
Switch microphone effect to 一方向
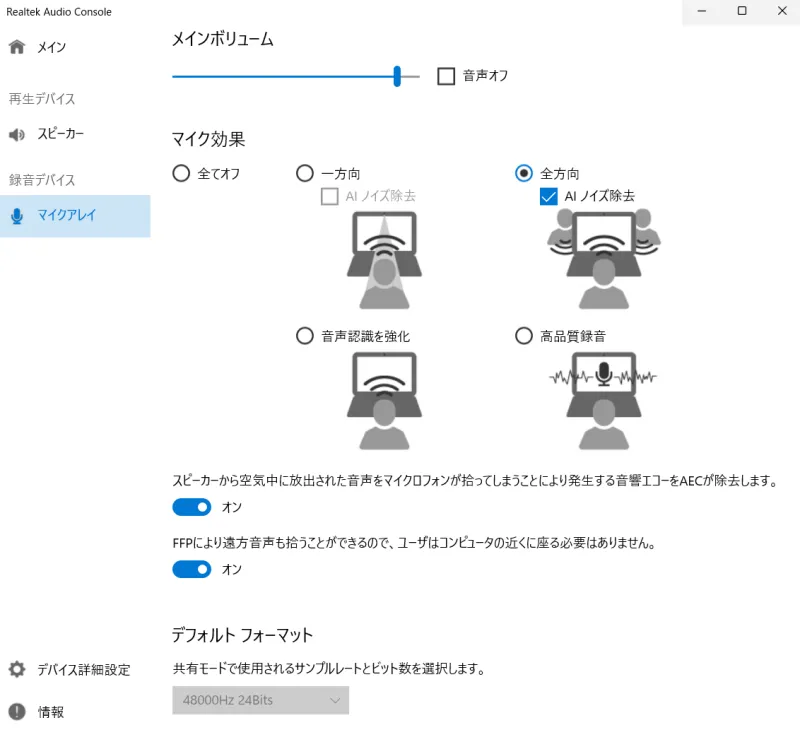click(x=304, y=173)
